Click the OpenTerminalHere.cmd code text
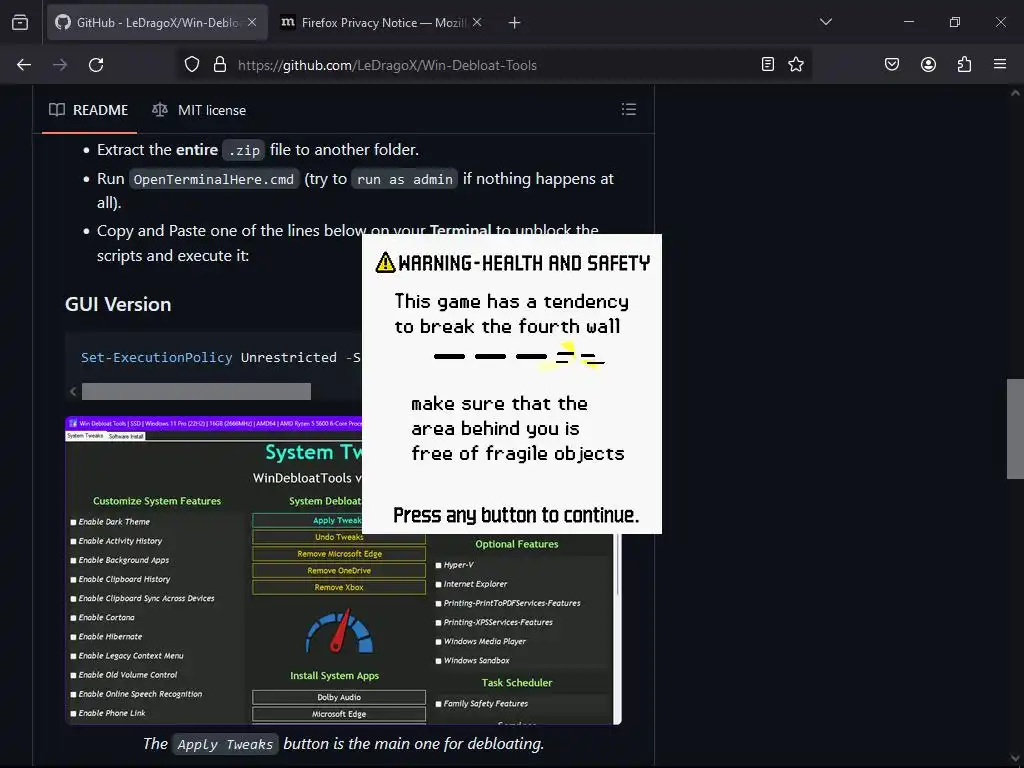Screen dimensions: 1024x768 tap(214, 180)
